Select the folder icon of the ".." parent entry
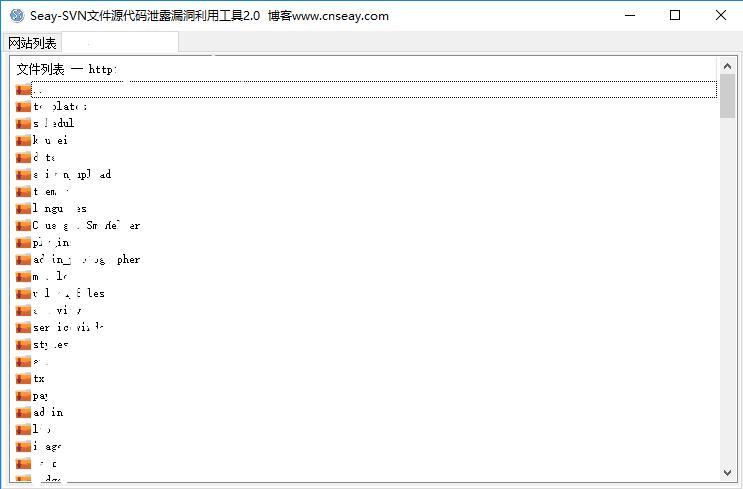Viewport: 743px width, 489px height. [x=23, y=90]
